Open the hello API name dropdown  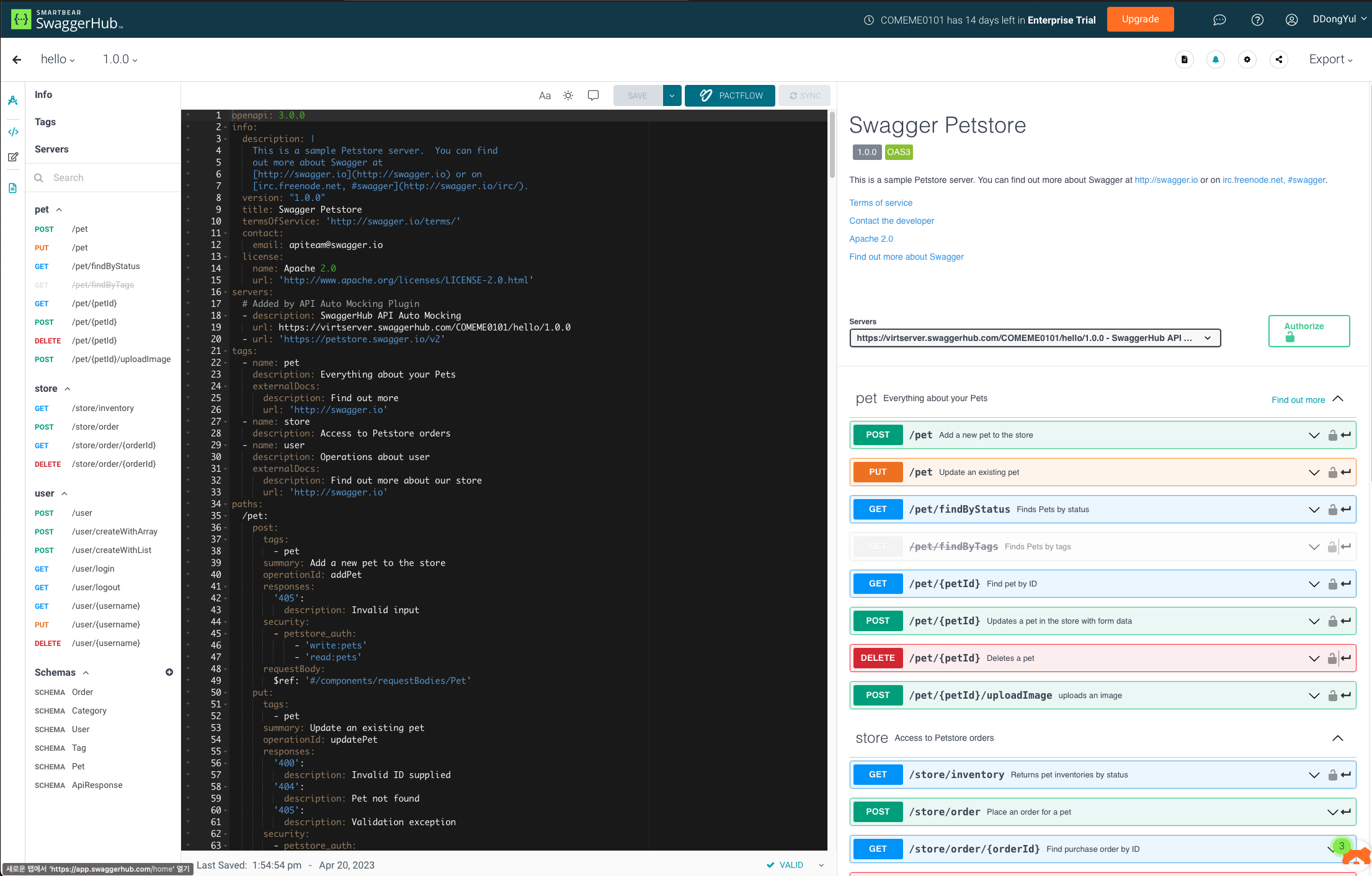[58, 60]
